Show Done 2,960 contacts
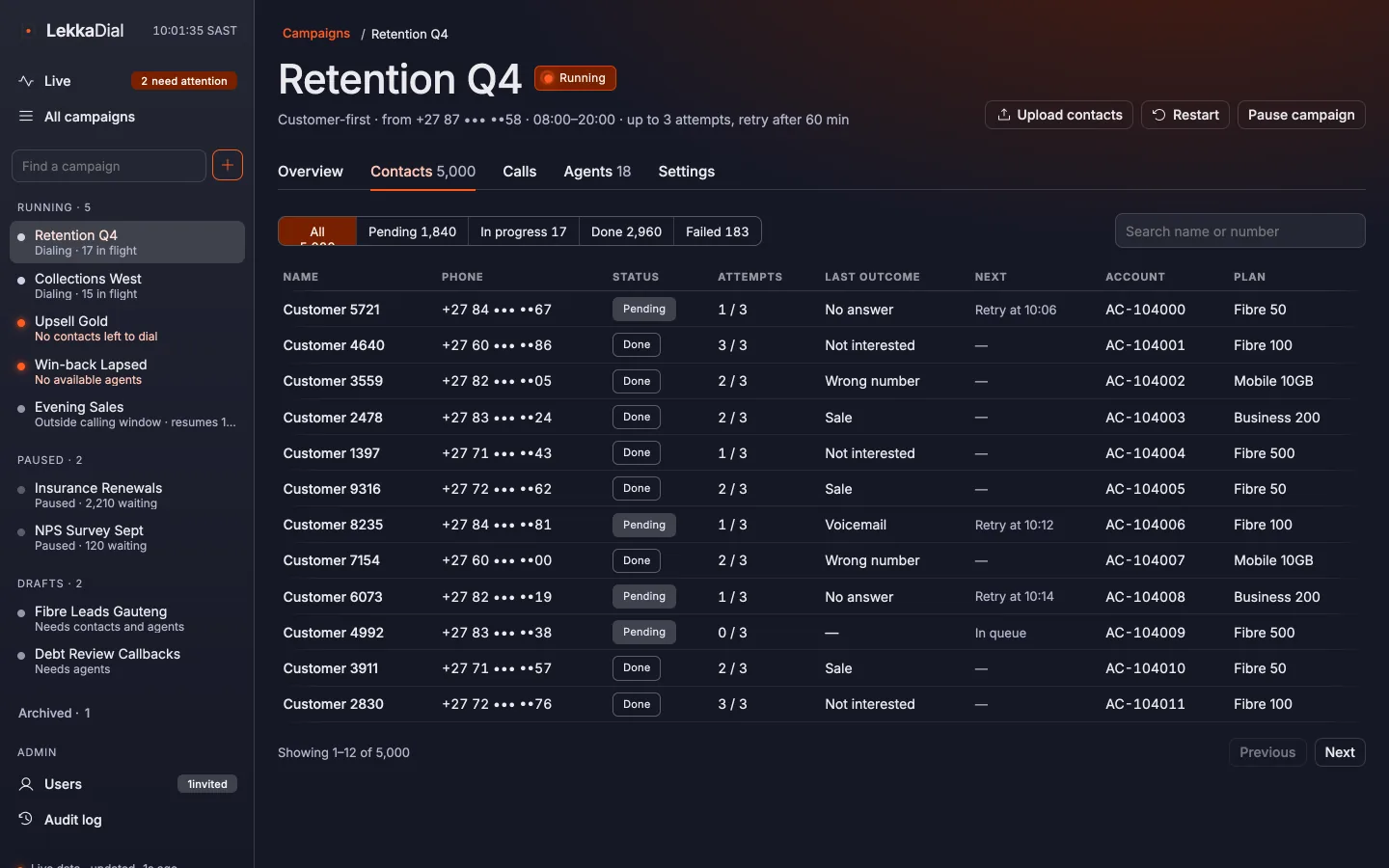Screen dimensions: 1389x868 (x=627, y=231)
